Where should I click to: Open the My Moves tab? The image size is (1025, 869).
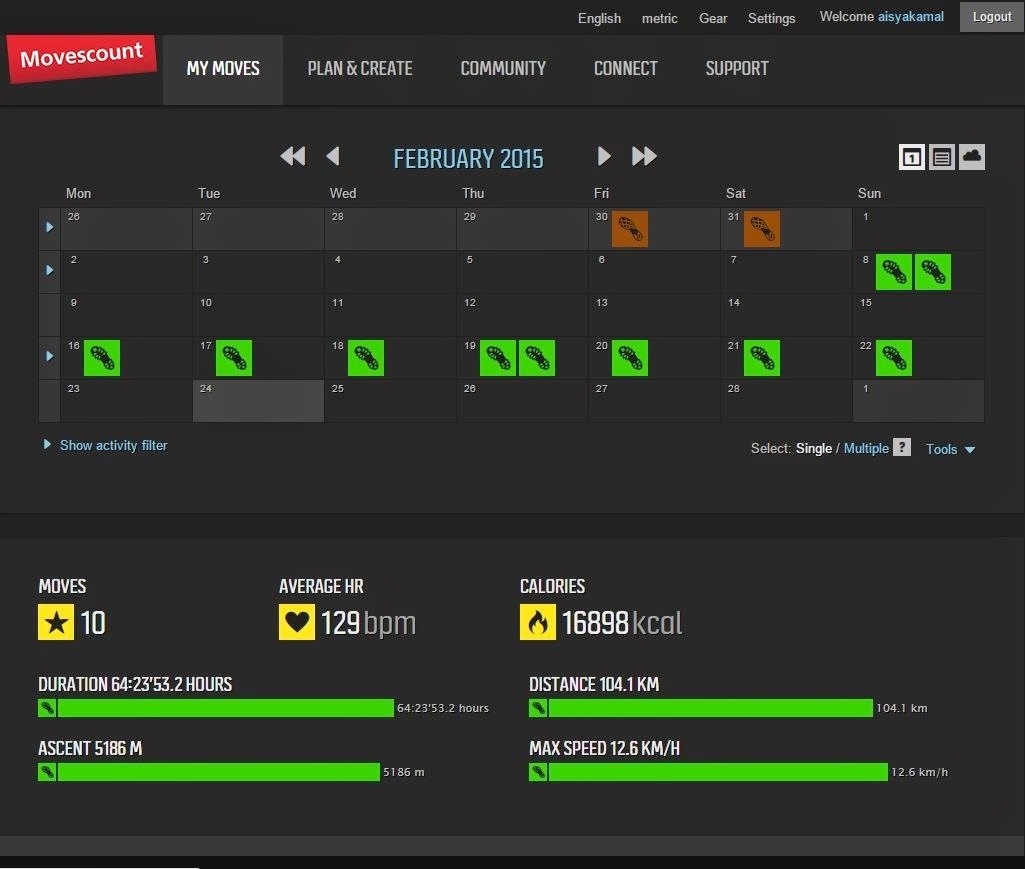point(223,69)
